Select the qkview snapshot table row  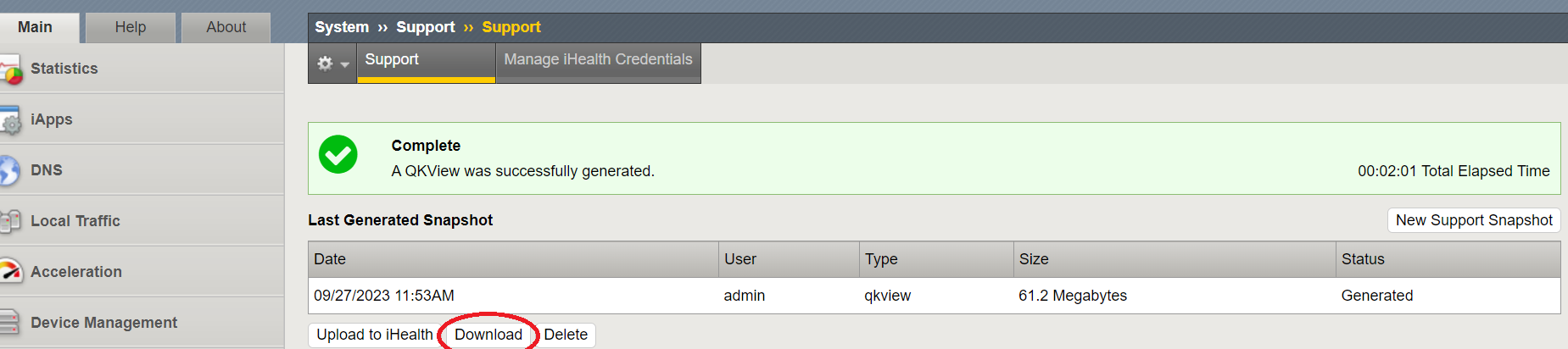(x=934, y=296)
